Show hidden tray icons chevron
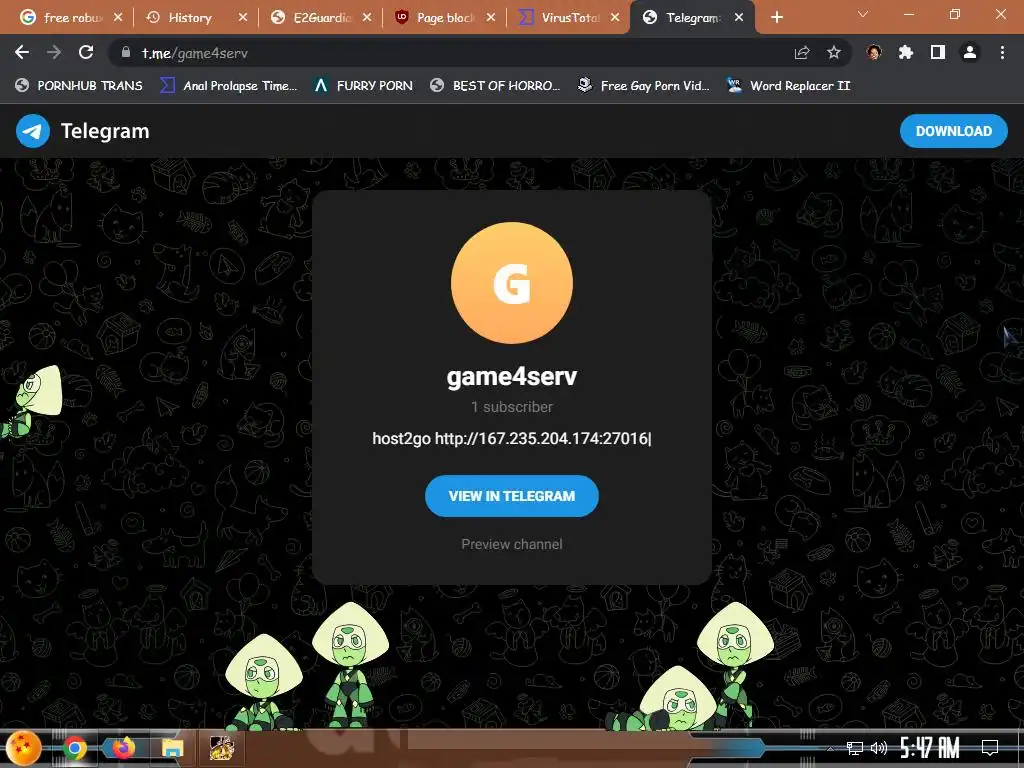 [x=831, y=748]
